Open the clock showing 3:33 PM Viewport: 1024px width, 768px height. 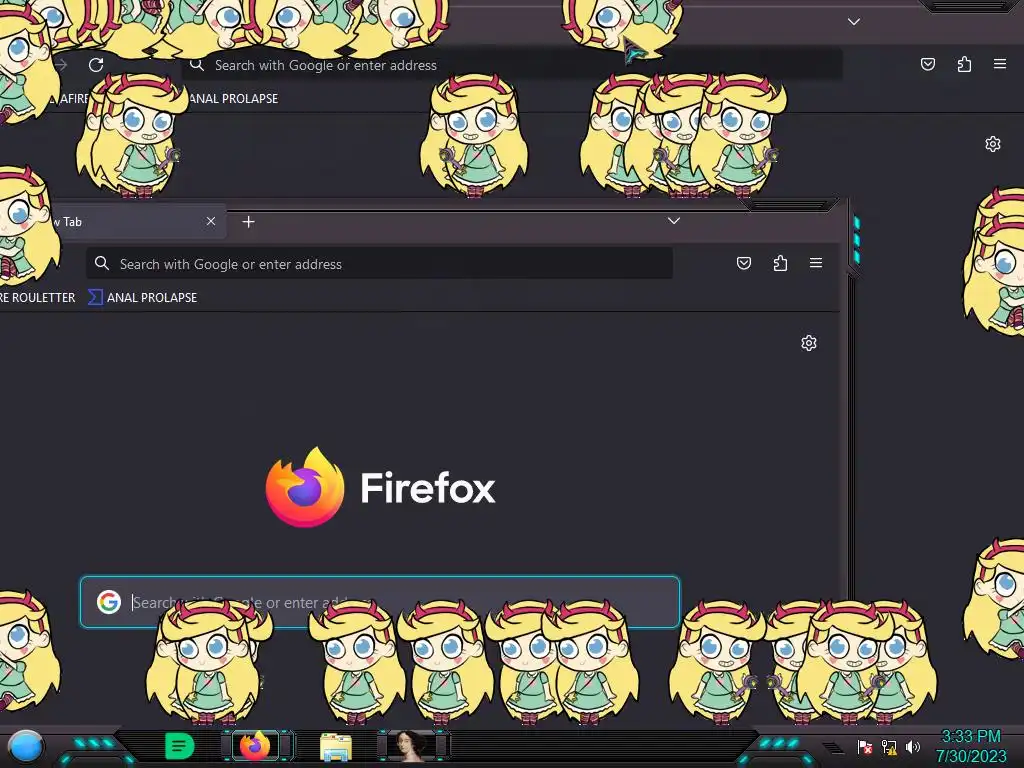pyautogui.click(x=971, y=746)
